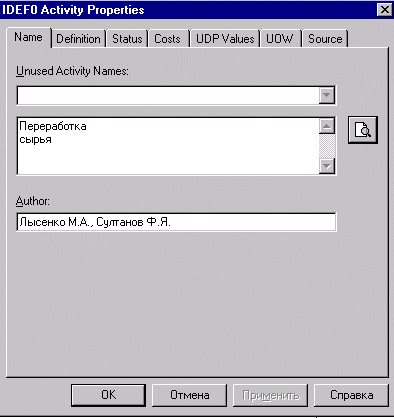Click the word сырья in the name box
Viewport: 394px width, 418px height.
[x=35, y=139]
